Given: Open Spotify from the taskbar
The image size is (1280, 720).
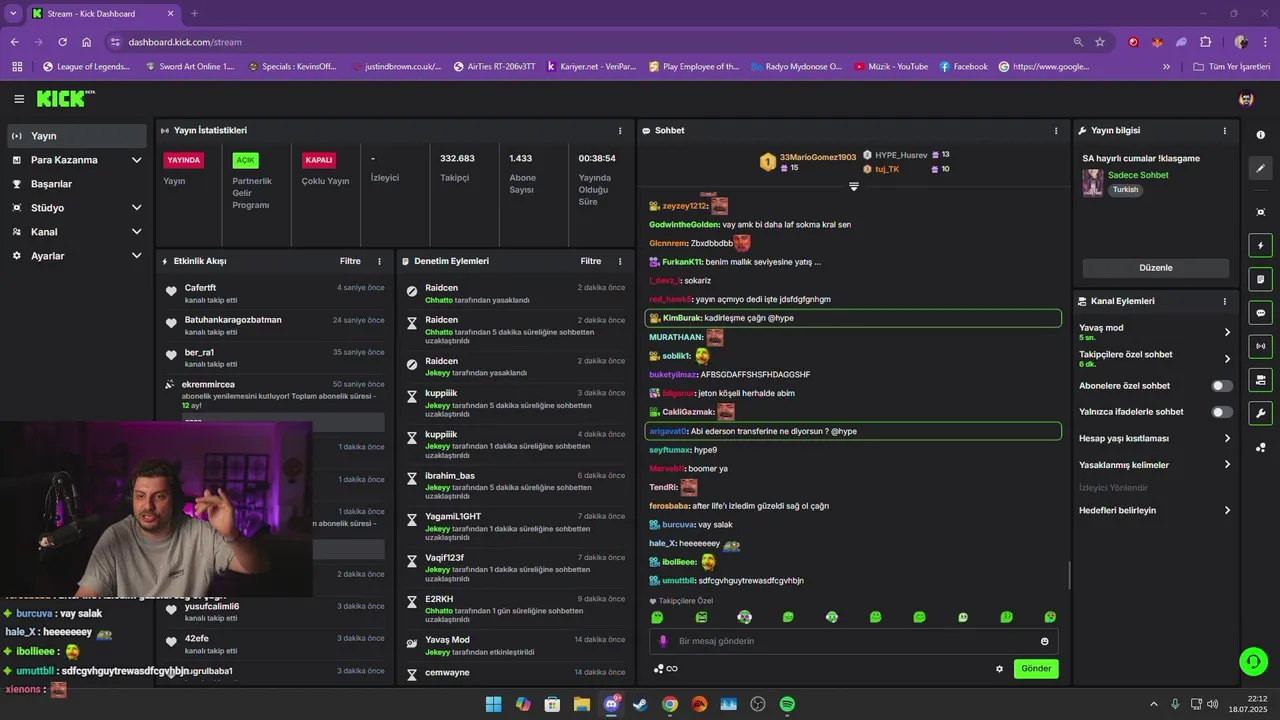Looking at the screenshot, I should [787, 704].
